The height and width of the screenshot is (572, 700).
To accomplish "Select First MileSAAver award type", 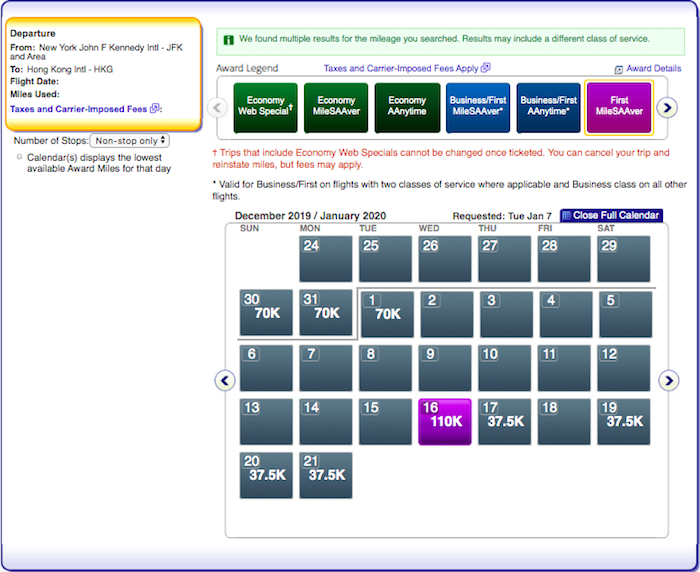I will 619,108.
